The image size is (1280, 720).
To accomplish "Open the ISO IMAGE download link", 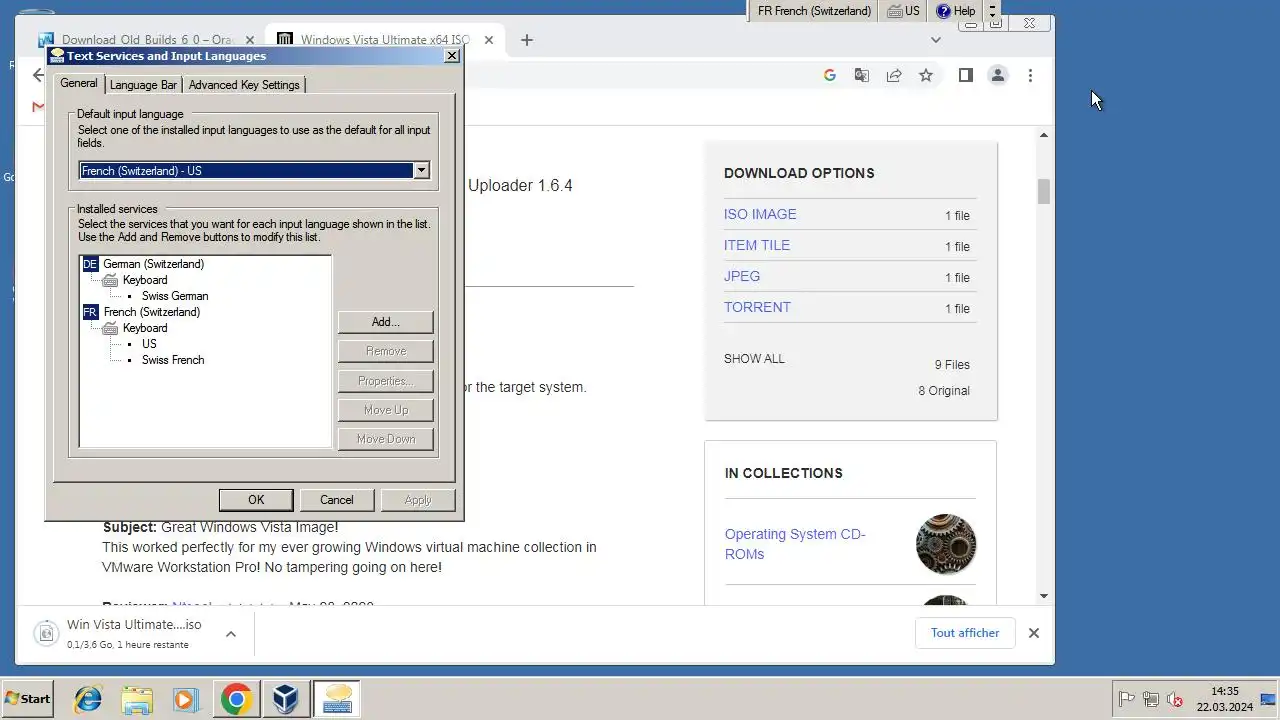I will point(760,214).
